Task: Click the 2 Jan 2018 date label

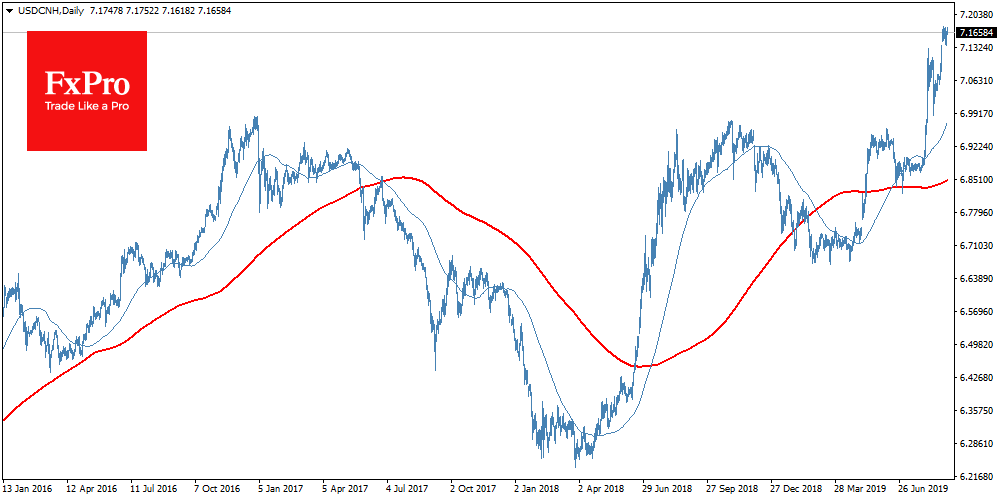Action: 536,490
